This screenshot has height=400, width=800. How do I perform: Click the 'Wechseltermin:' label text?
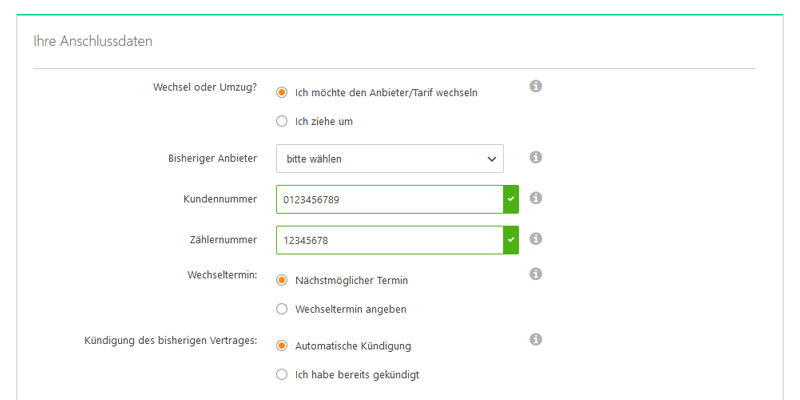click(222, 274)
